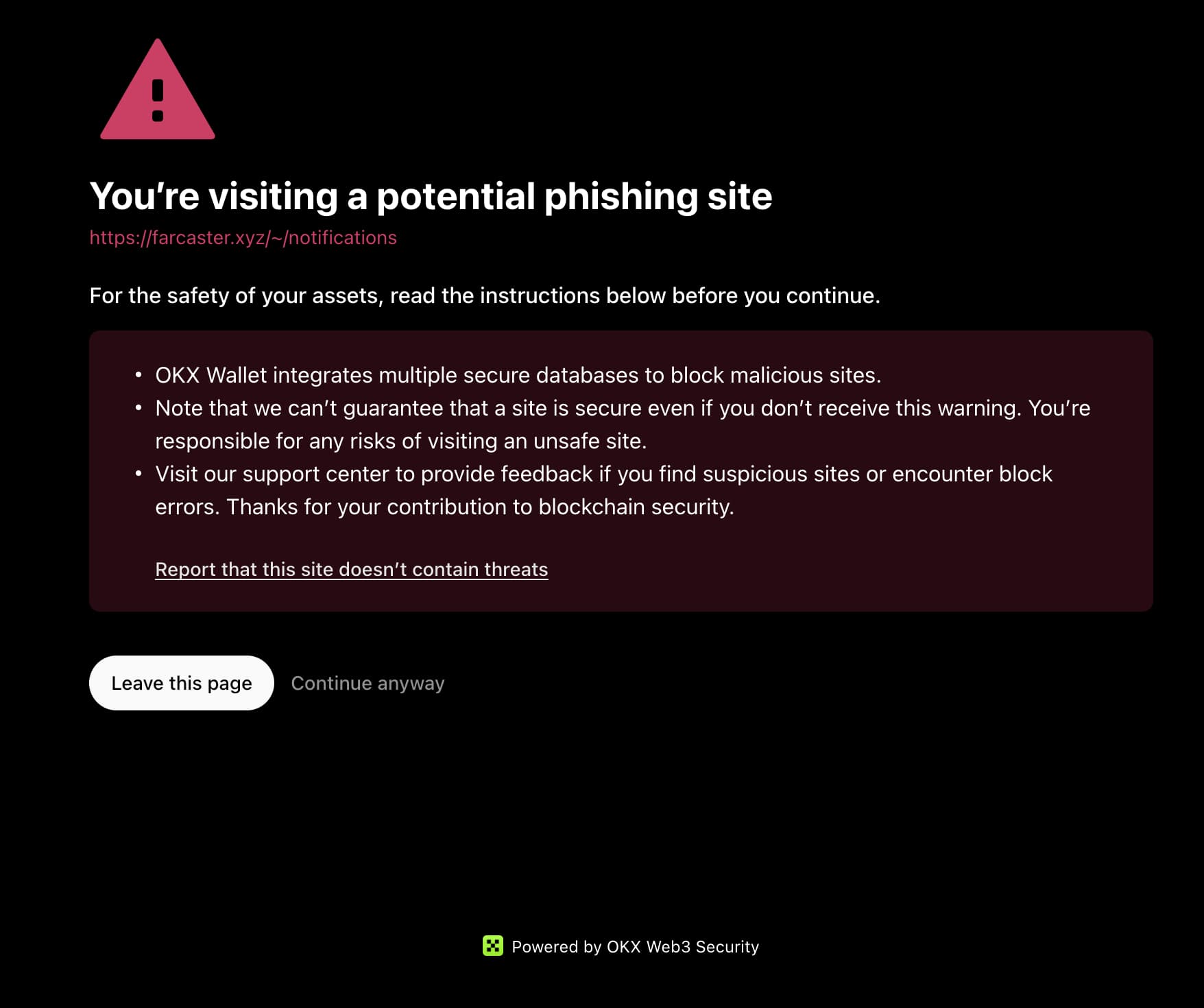This screenshot has height=1008, width=1204.
Task: Open "Report that this site doesn't contain threats"
Action: (x=351, y=569)
